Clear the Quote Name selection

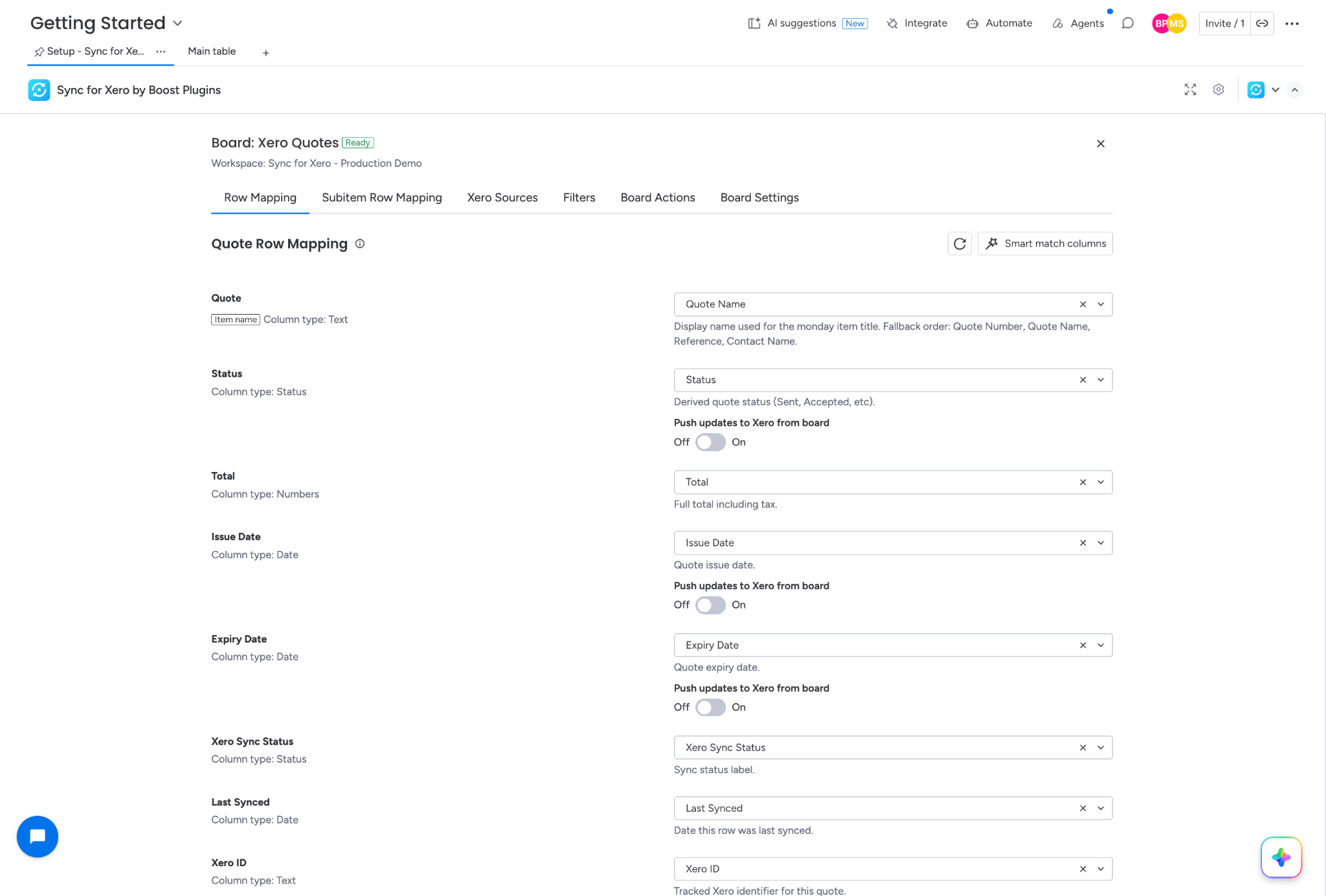pos(1083,304)
